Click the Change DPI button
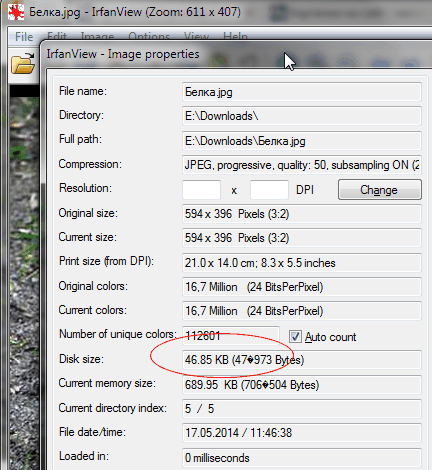432x470 pixels. coord(380,190)
